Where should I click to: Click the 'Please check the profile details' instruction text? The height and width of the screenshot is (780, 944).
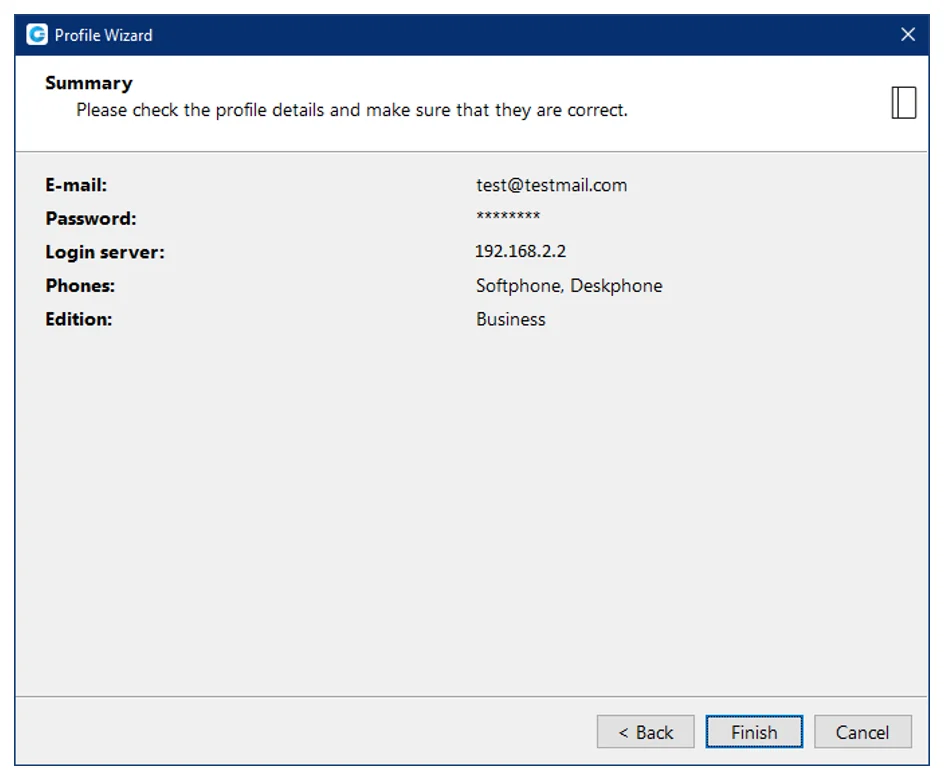pyautogui.click(x=352, y=110)
